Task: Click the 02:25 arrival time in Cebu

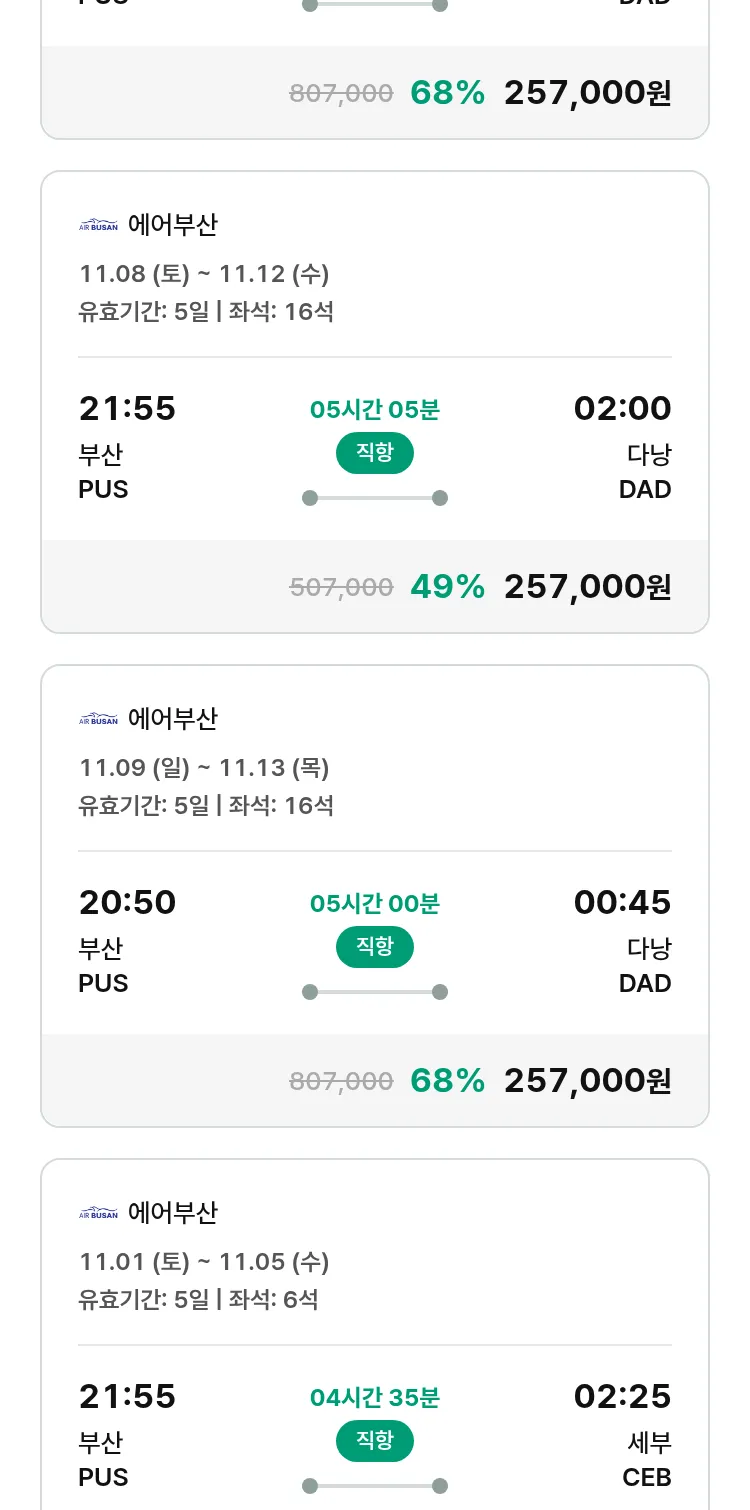Action: [x=622, y=1397]
